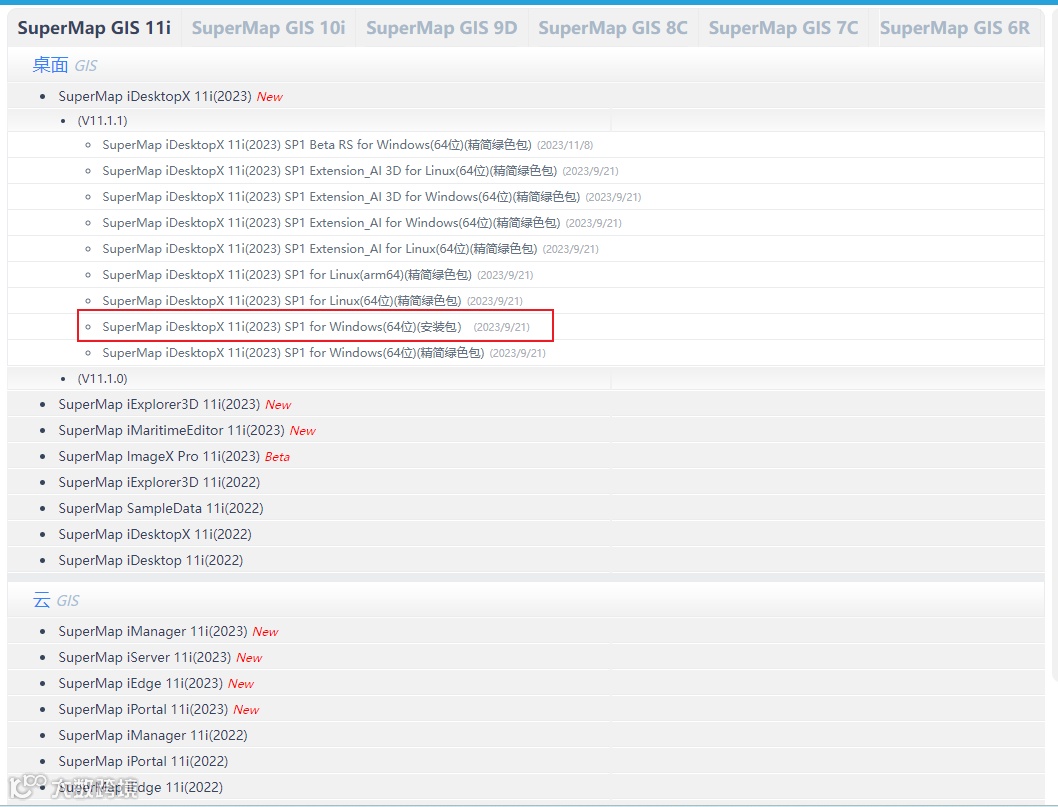
Task: Expand SuperMap iPortal 11i(2022)
Action: pyautogui.click(x=143, y=761)
